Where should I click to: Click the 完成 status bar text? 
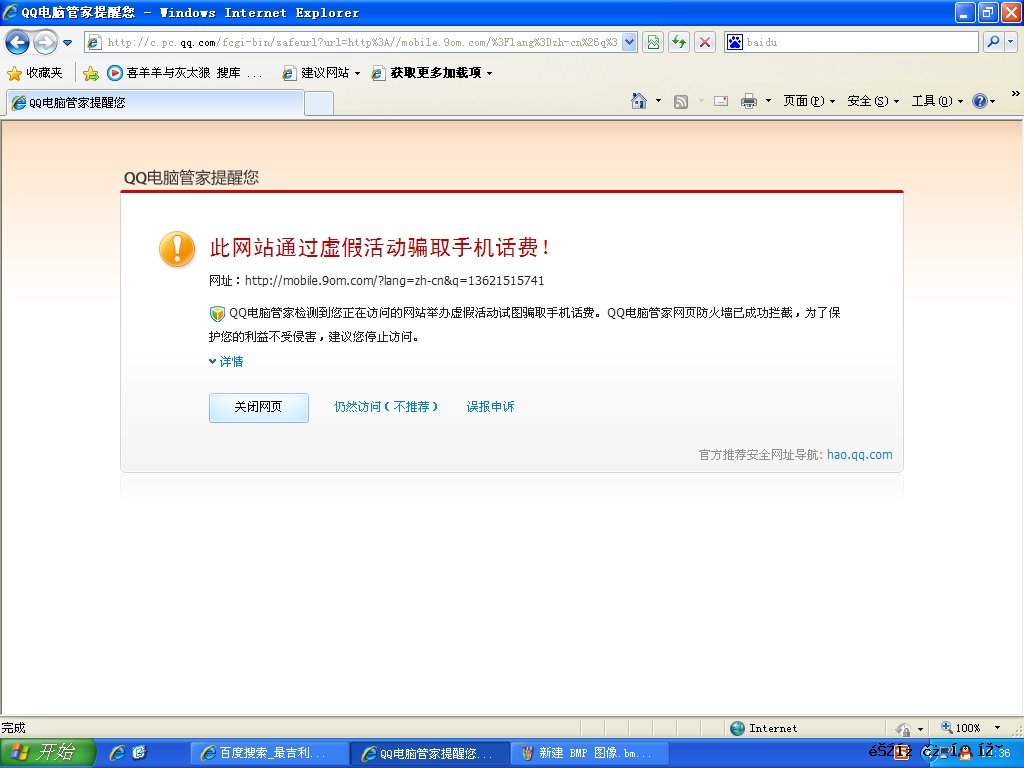point(13,728)
